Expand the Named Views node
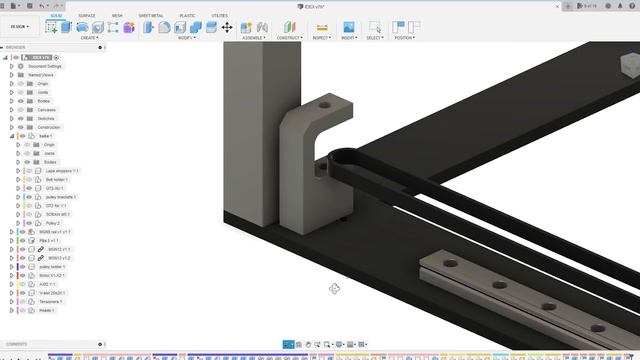 [11, 75]
